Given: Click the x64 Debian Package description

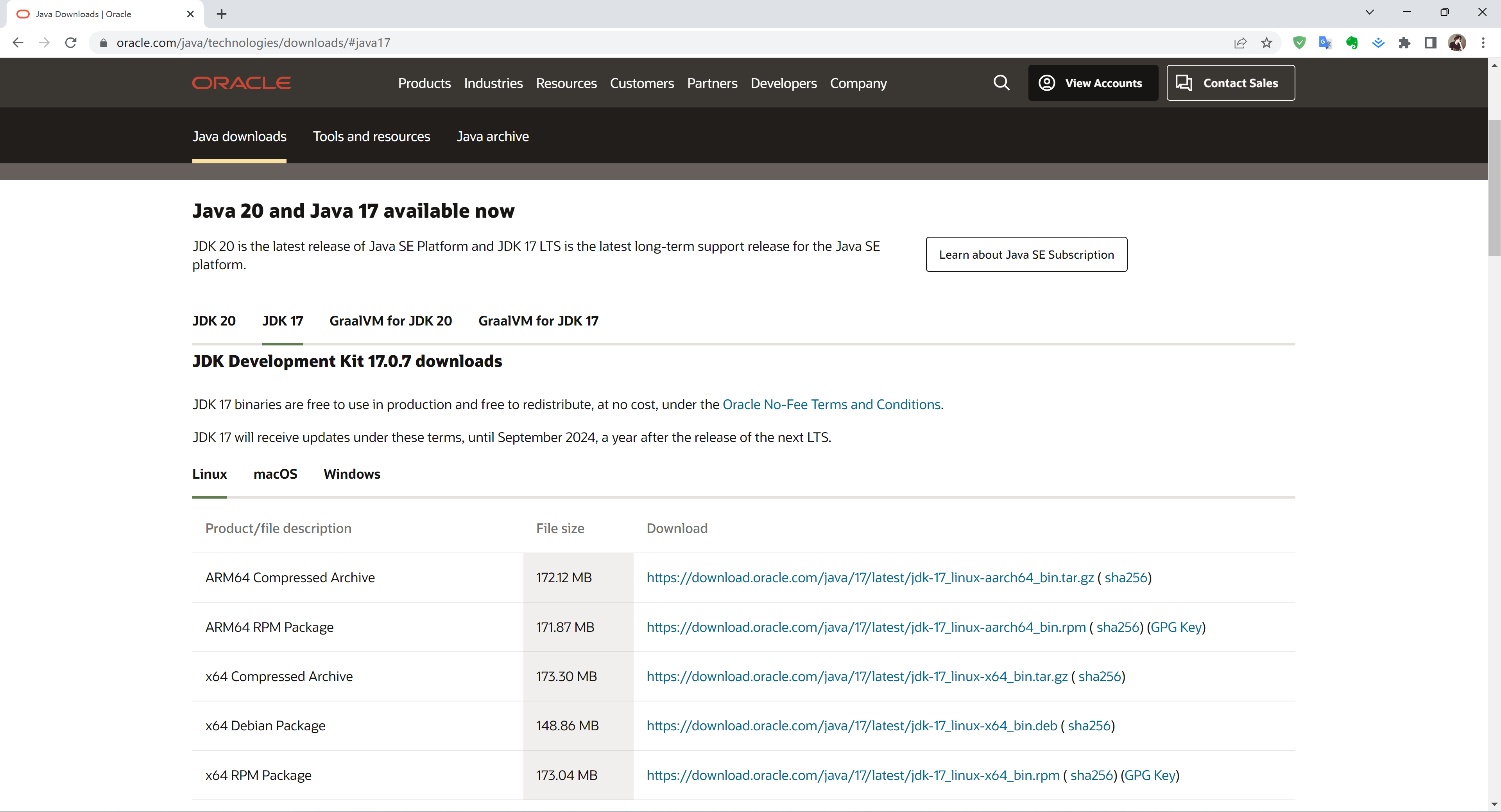Looking at the screenshot, I should (x=265, y=725).
